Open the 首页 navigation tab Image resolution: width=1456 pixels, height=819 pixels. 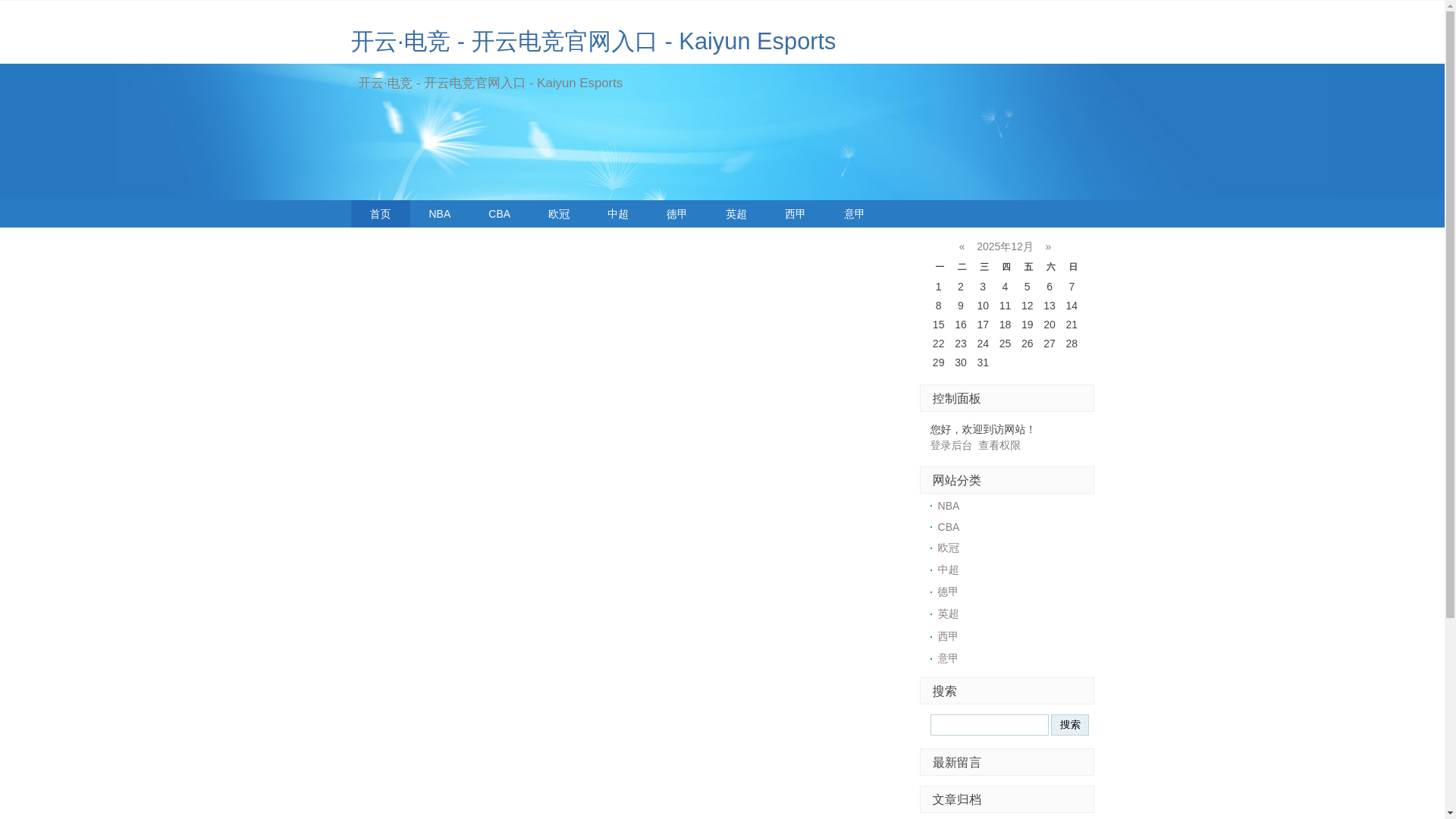pos(380,214)
